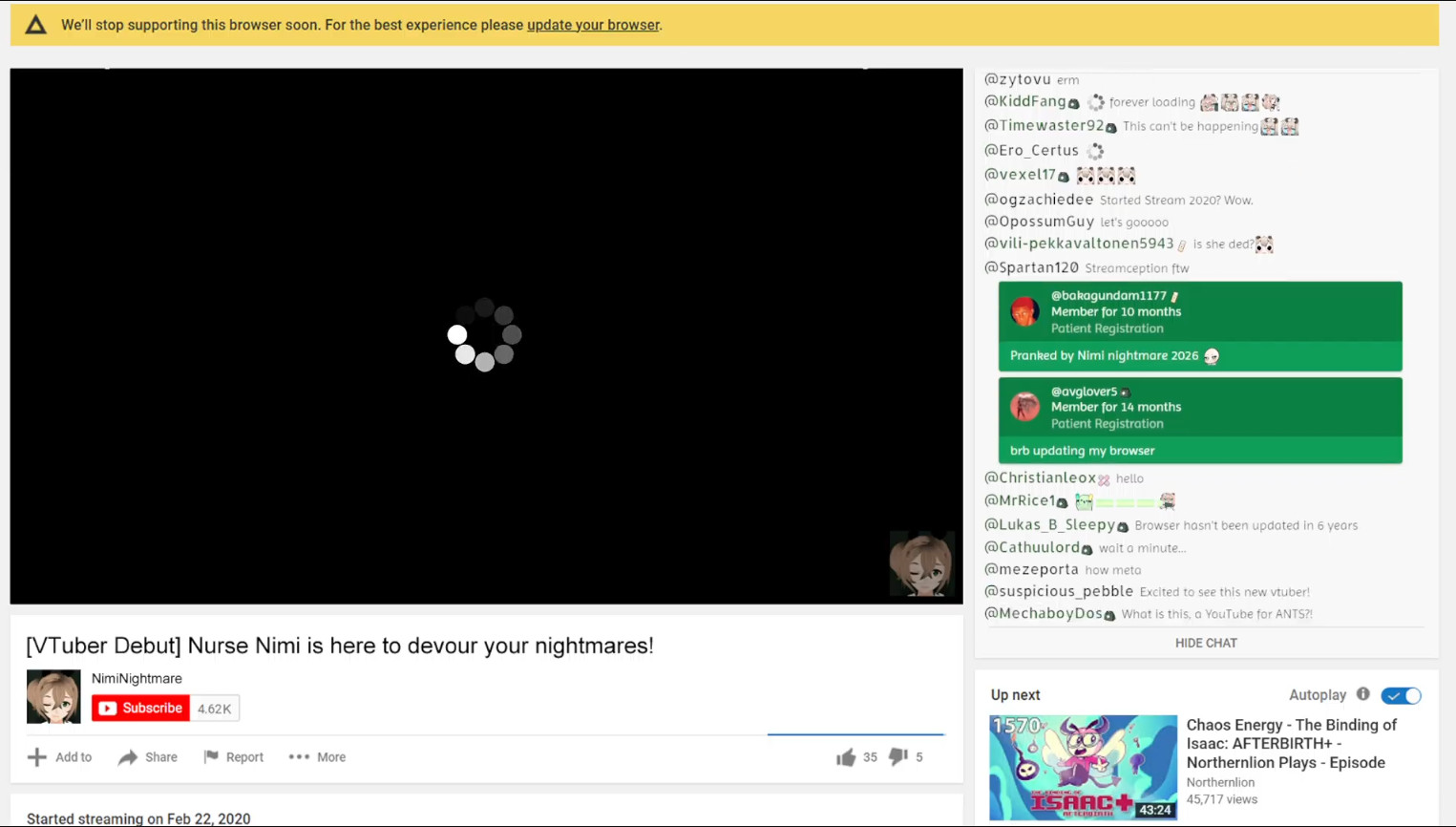Image resolution: width=1456 pixels, height=827 pixels.
Task: Click the 'Started Stream 2020? Wow.' message
Action: click(x=1176, y=201)
